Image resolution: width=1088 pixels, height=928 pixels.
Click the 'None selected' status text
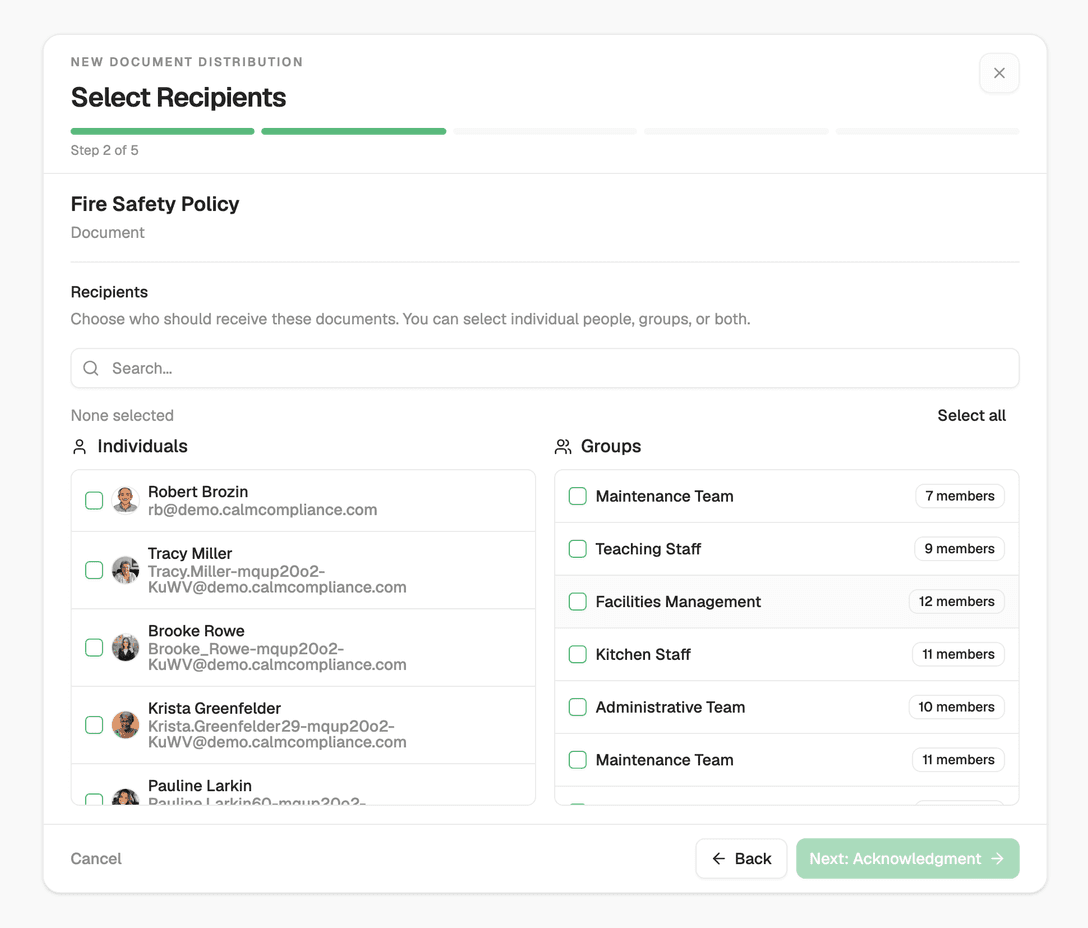click(122, 415)
